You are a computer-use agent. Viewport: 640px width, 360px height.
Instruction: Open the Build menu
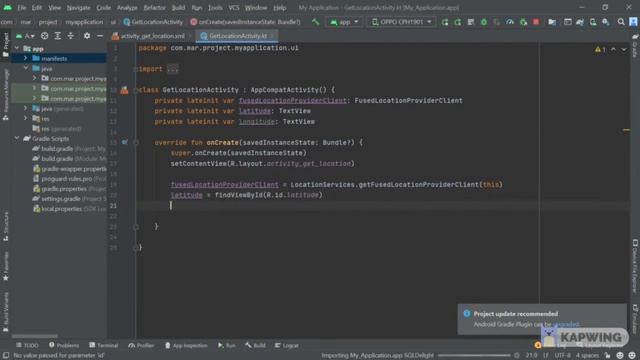click(178, 8)
